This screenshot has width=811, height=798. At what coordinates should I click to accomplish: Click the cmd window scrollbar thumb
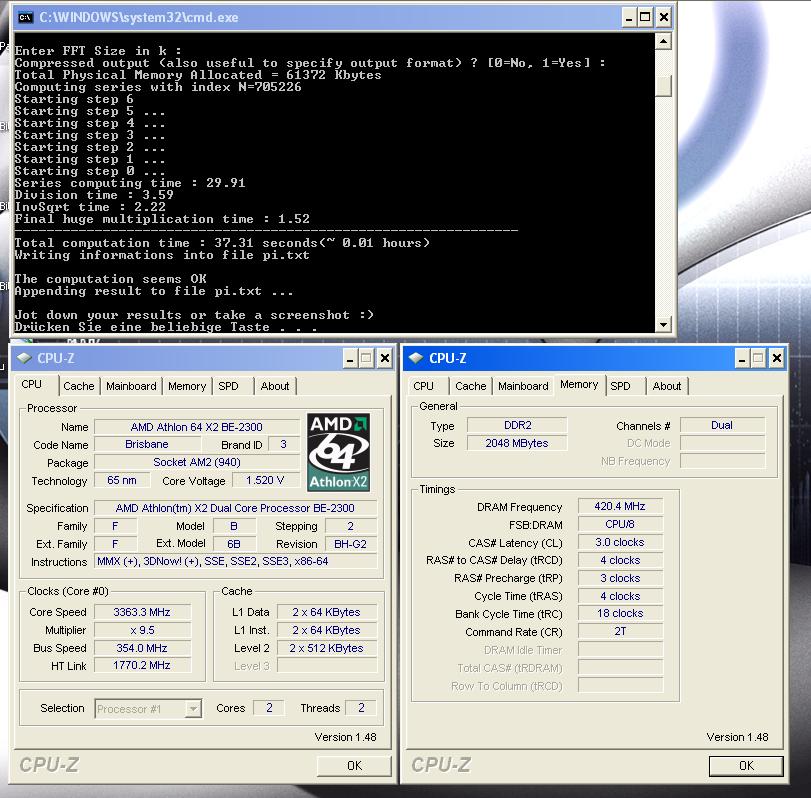663,85
